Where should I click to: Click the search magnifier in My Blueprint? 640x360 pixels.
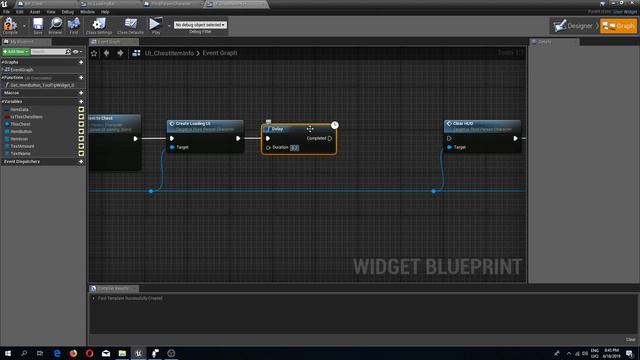68,52
